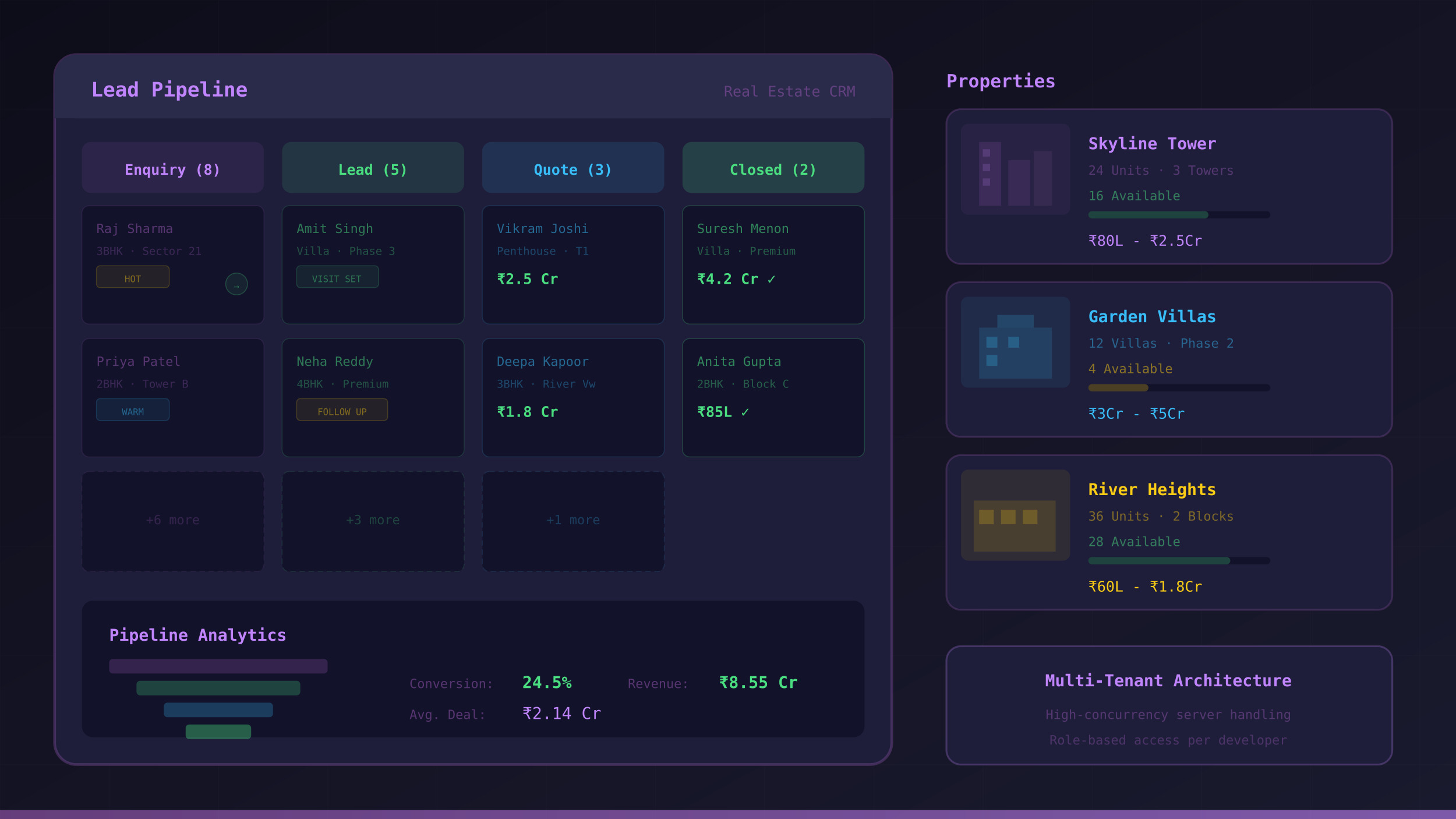Select the Priya Patel name
The height and width of the screenshot is (819, 1456).
tap(138, 362)
